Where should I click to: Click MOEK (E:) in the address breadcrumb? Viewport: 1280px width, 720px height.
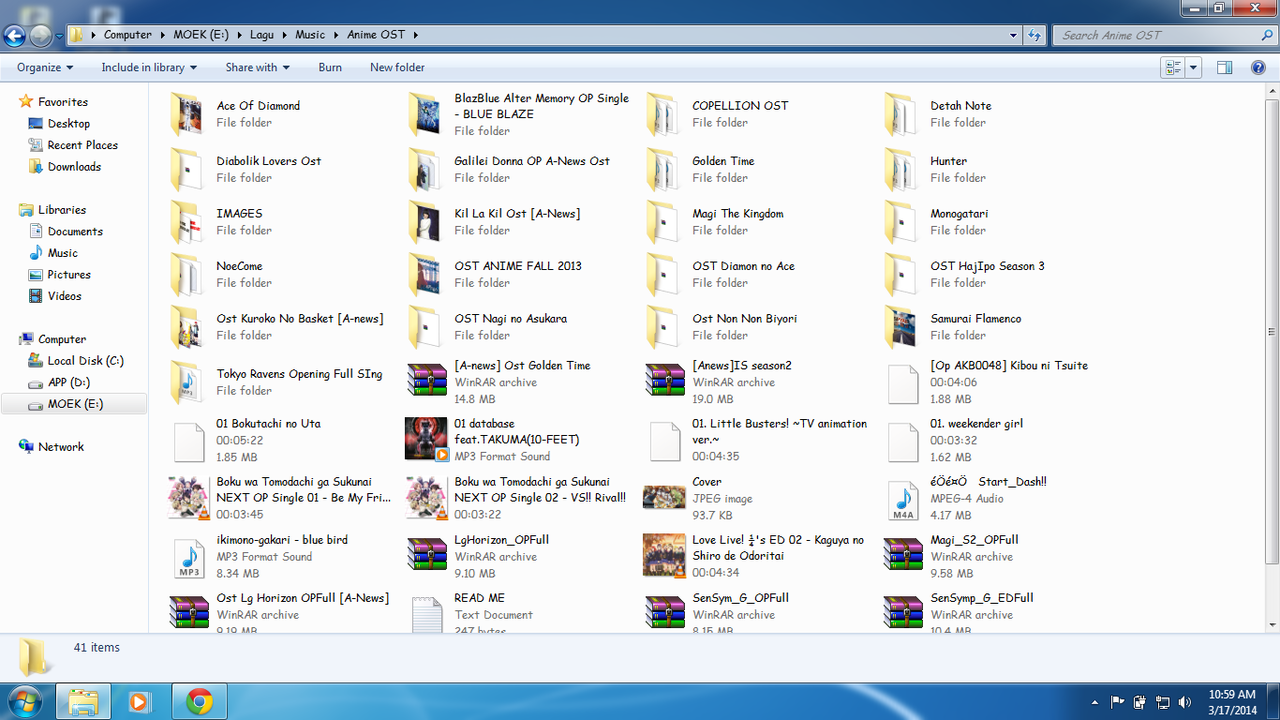[x=200, y=35]
